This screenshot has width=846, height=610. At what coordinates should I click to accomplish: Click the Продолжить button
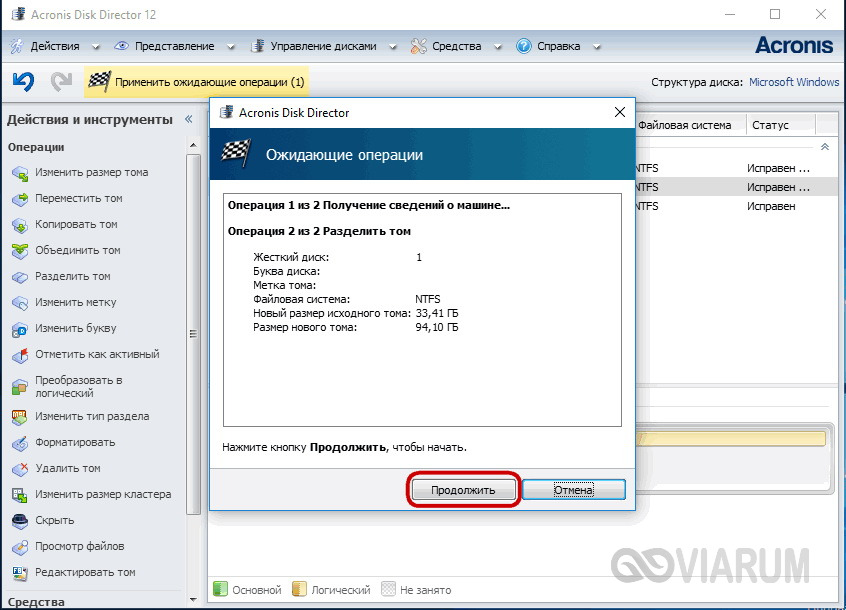click(463, 490)
